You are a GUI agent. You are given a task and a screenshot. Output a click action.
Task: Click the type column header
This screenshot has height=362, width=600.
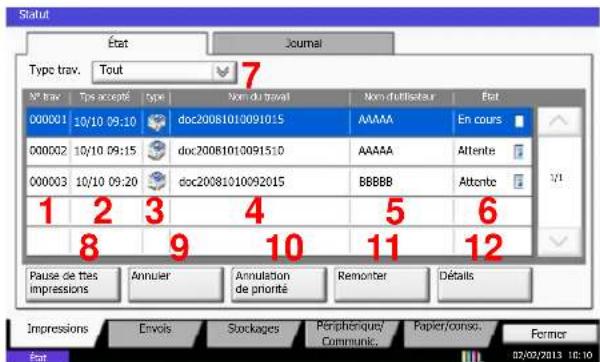click(155, 98)
